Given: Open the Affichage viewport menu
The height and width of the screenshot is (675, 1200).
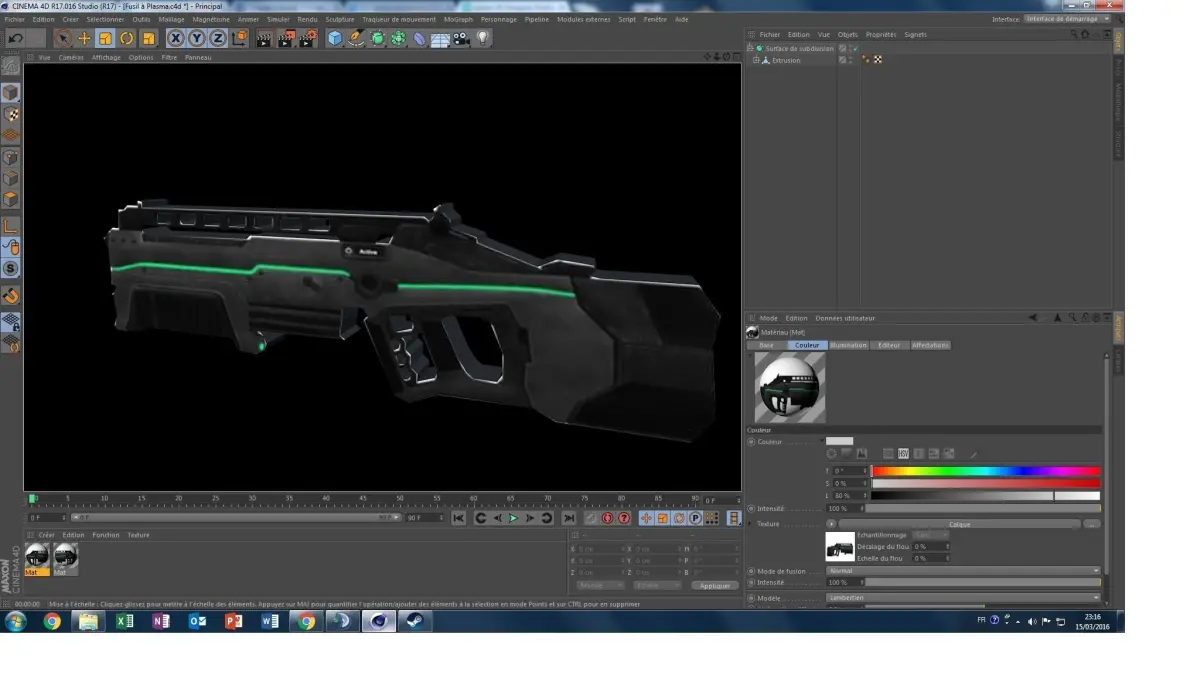Looking at the screenshot, I should tap(106, 57).
